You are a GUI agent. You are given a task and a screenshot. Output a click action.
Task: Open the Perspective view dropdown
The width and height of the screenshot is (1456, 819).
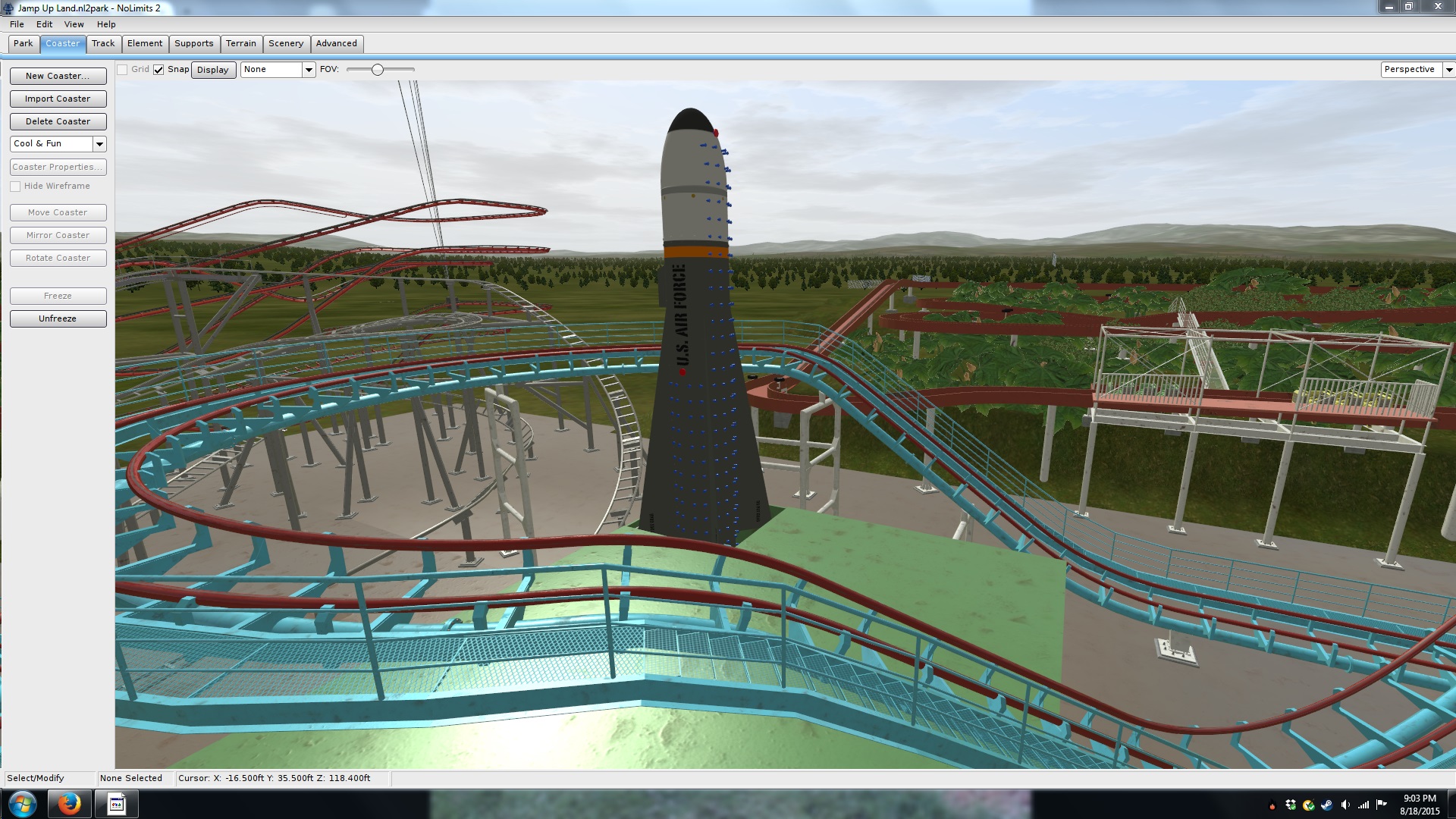click(1448, 70)
